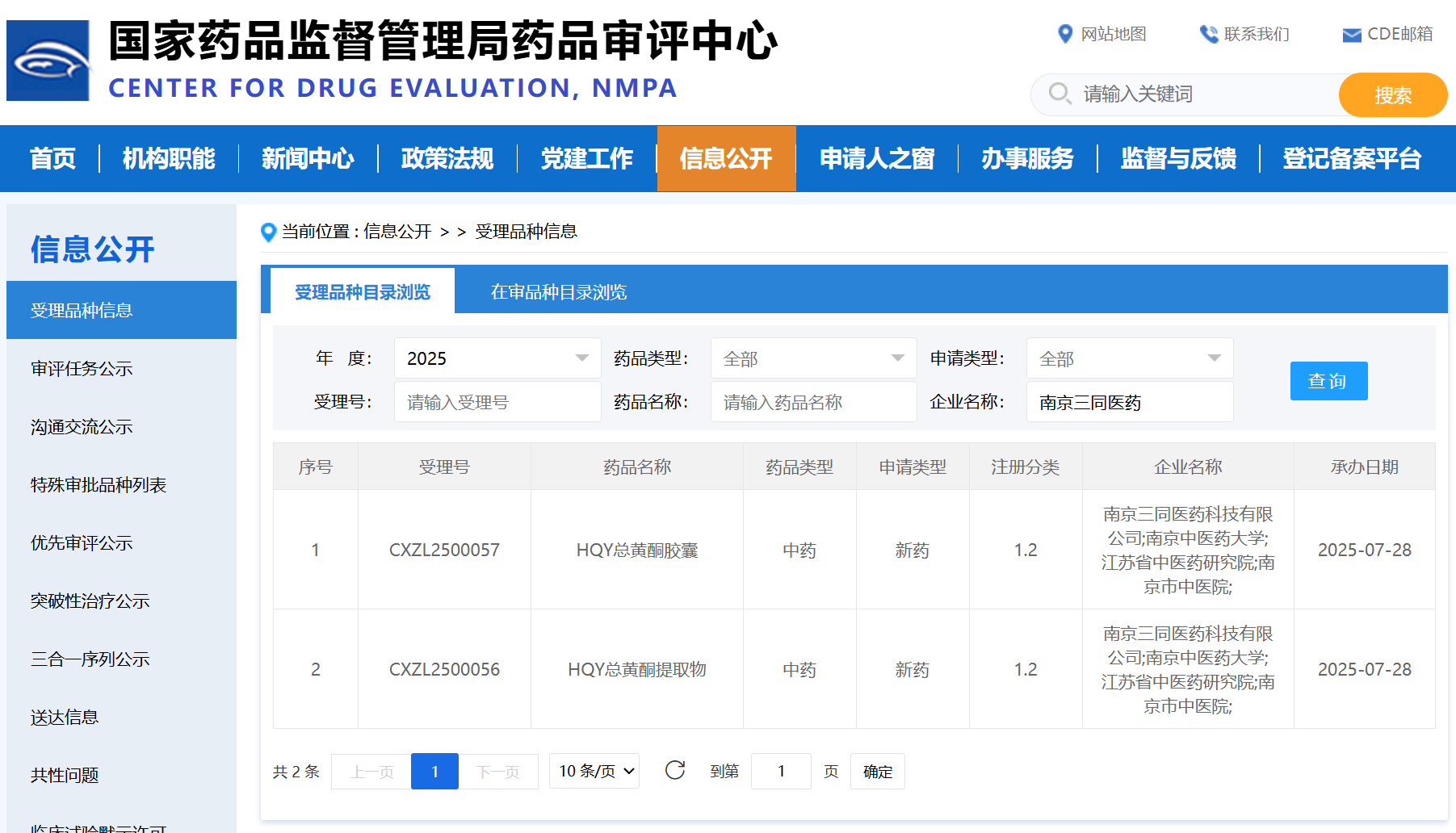Image resolution: width=1456 pixels, height=833 pixels.
Task: Open 申请人之窗 in the navigation bar
Action: [876, 159]
